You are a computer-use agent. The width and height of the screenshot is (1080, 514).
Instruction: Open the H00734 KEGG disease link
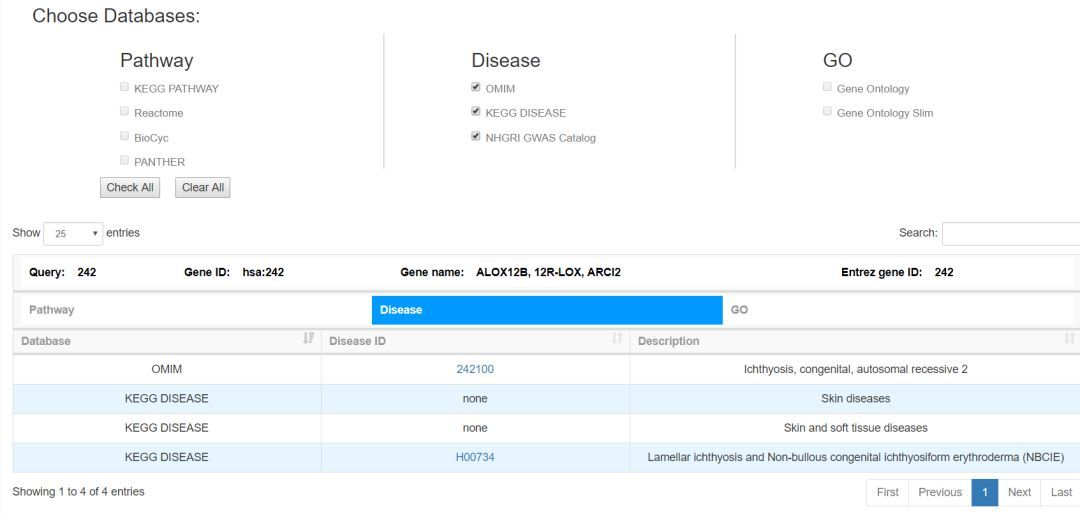click(475, 457)
